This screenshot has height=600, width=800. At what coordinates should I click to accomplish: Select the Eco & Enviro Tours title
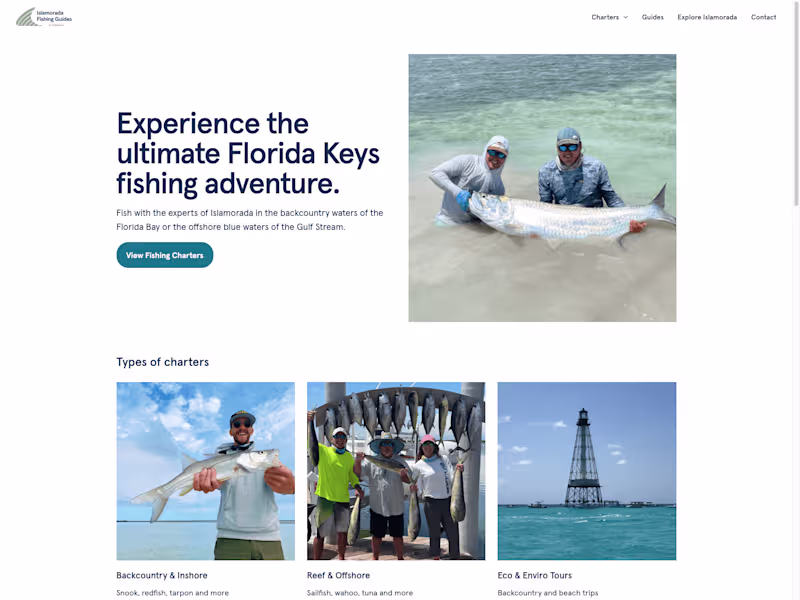(x=535, y=576)
